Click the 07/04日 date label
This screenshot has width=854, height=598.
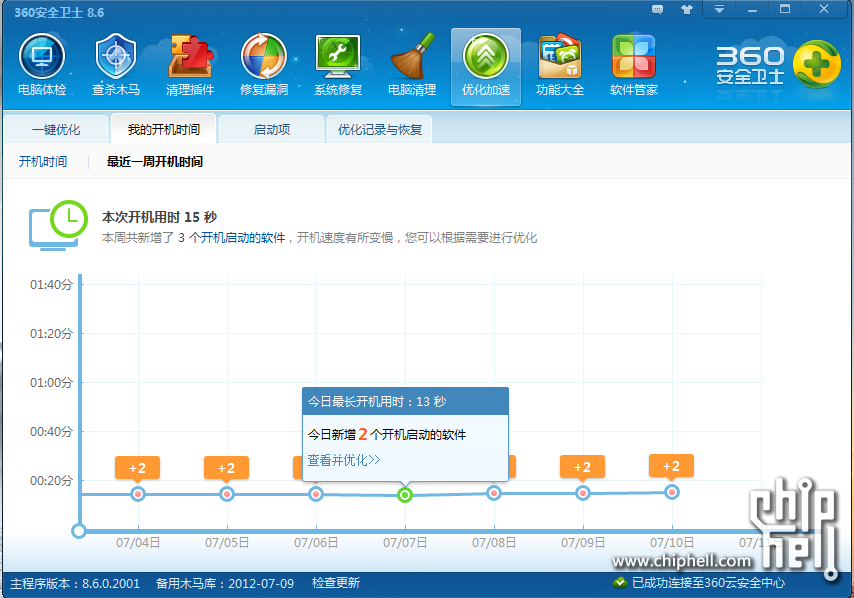[138, 542]
